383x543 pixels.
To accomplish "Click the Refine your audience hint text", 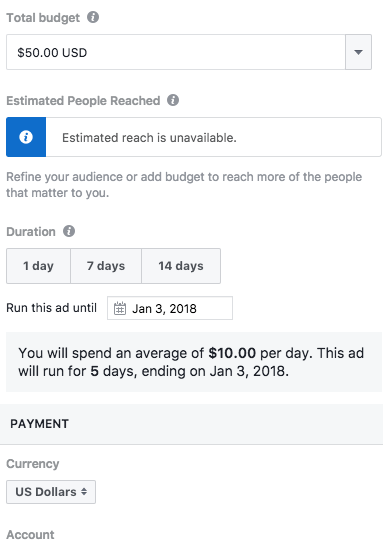I will (184, 185).
